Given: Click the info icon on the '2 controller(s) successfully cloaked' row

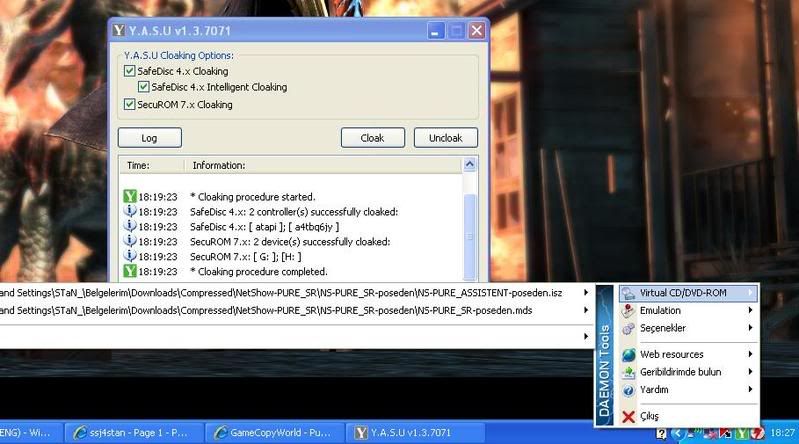Looking at the screenshot, I should click(x=130, y=211).
